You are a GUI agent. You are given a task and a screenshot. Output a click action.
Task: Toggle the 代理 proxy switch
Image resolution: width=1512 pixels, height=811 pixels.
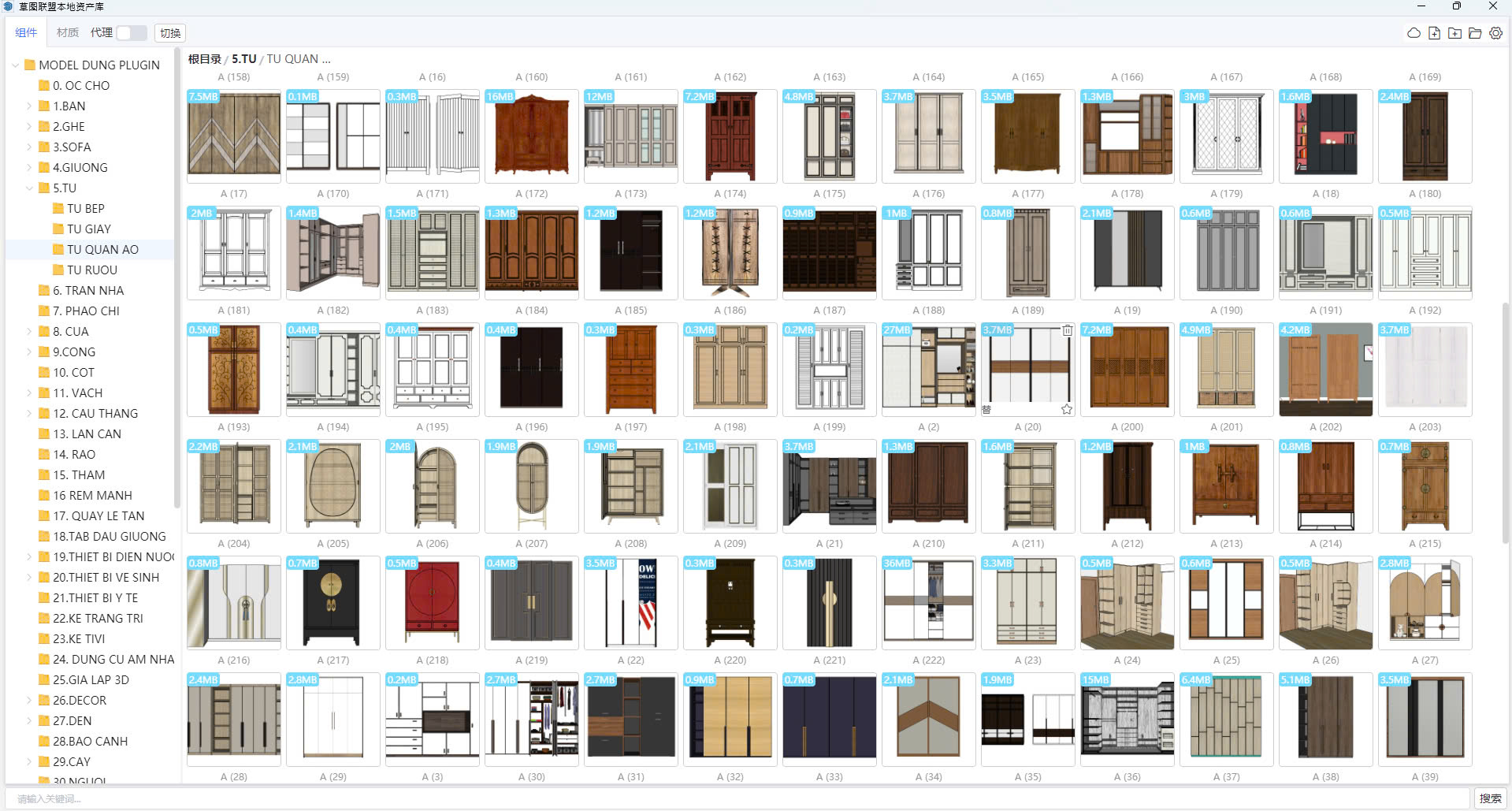click(x=131, y=33)
